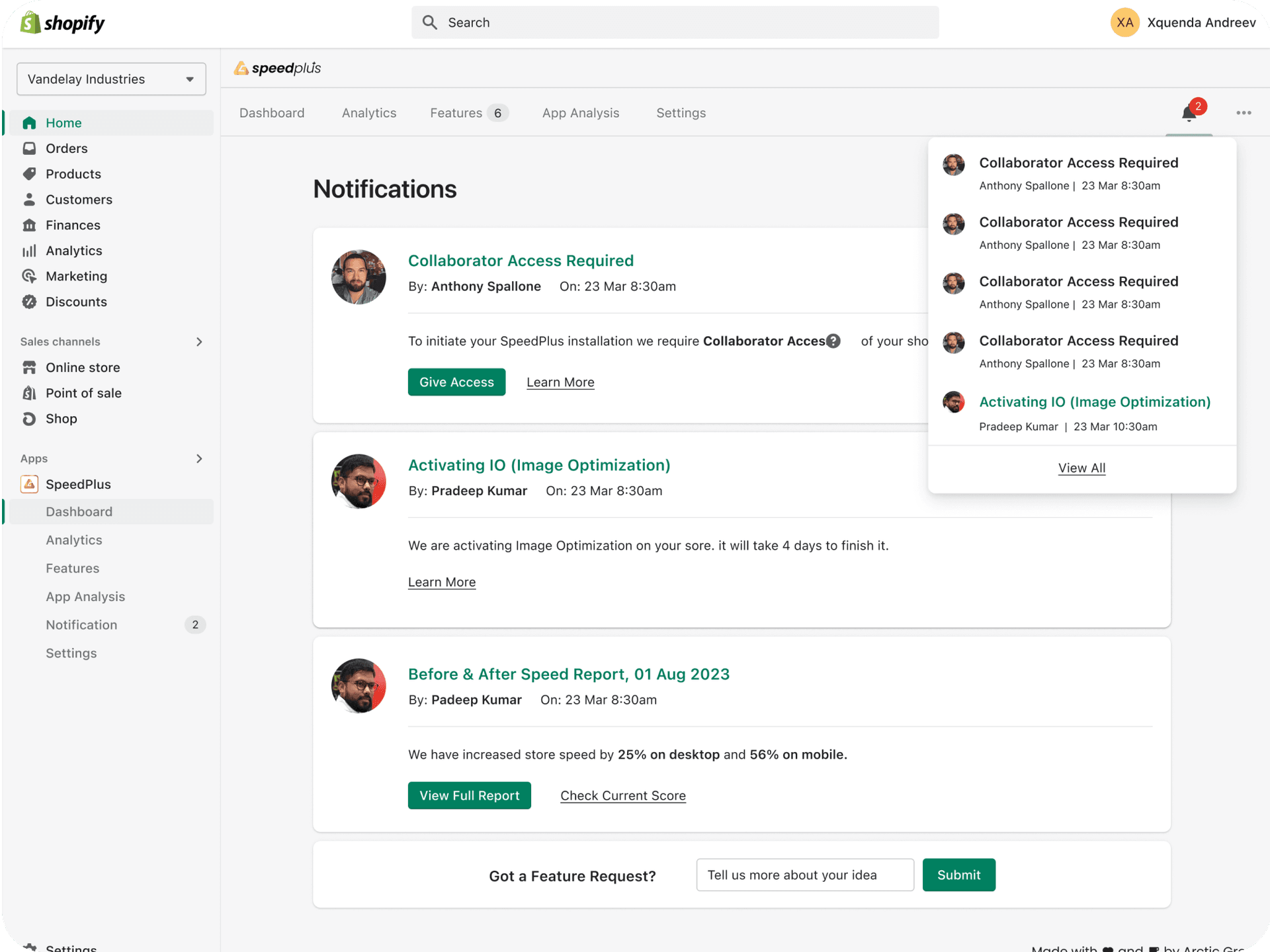Click the Home house icon
Screen dimensions: 1270x952
(29, 123)
